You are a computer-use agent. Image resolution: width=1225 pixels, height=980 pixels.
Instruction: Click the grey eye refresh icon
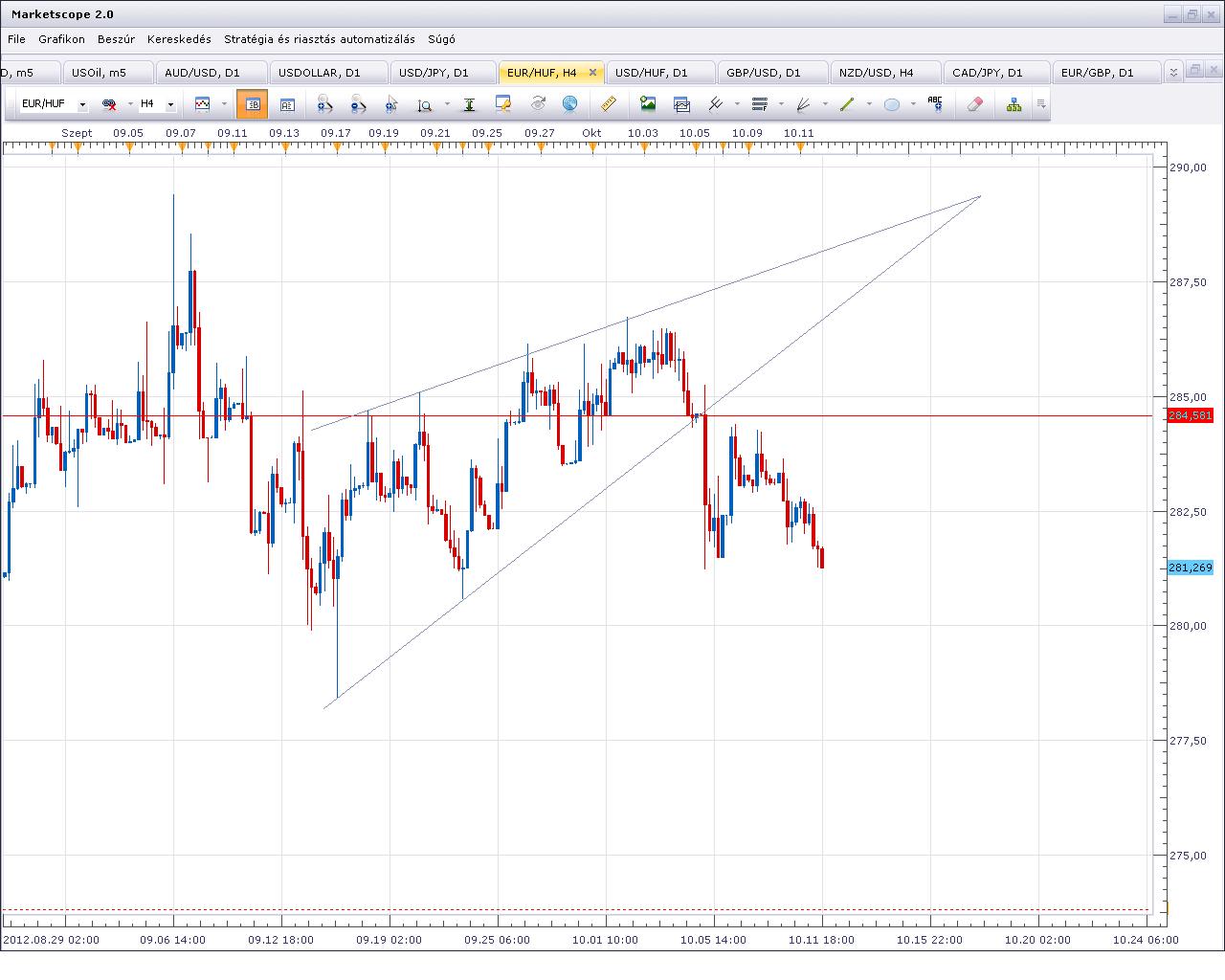click(x=538, y=103)
